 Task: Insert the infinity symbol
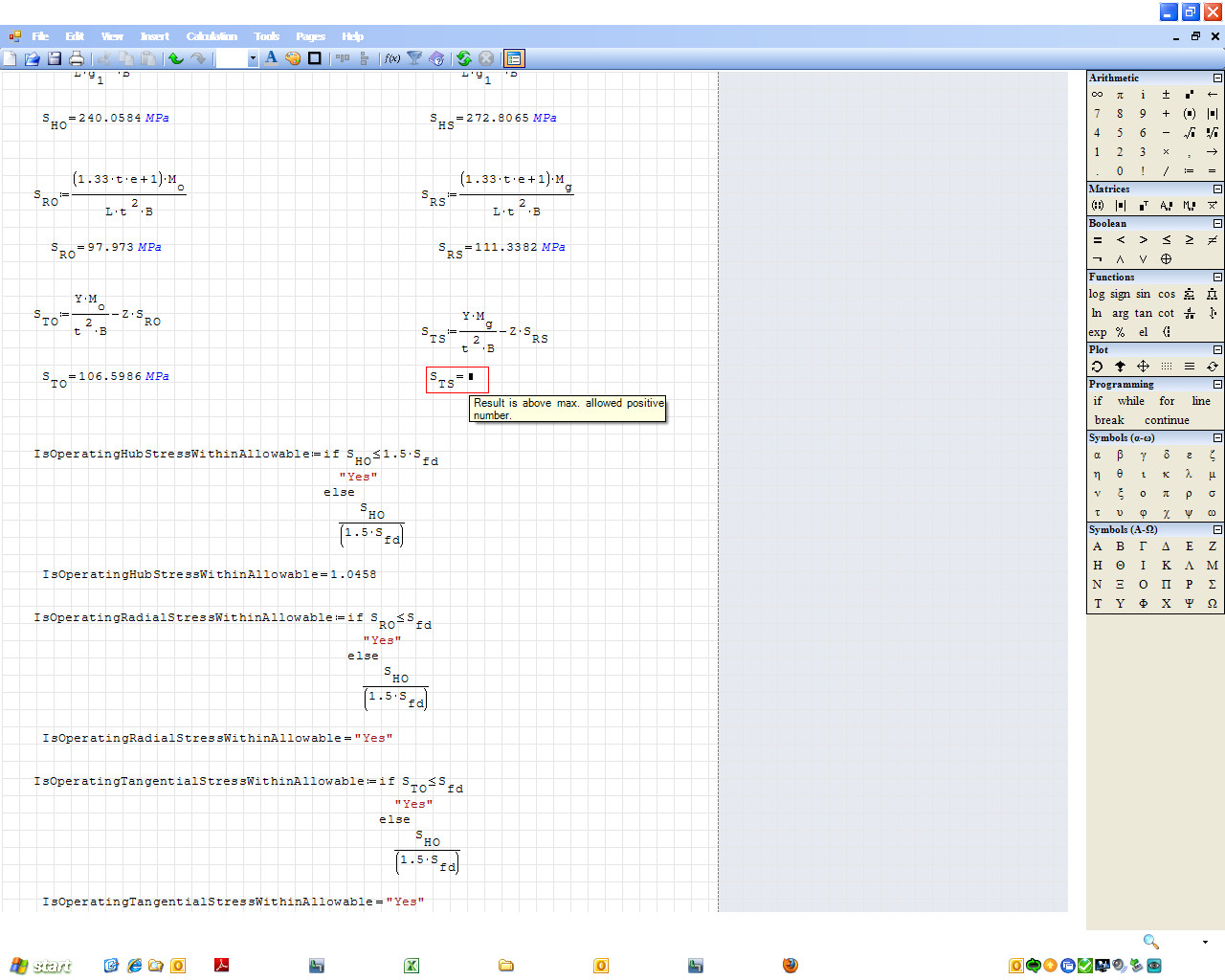click(1097, 95)
